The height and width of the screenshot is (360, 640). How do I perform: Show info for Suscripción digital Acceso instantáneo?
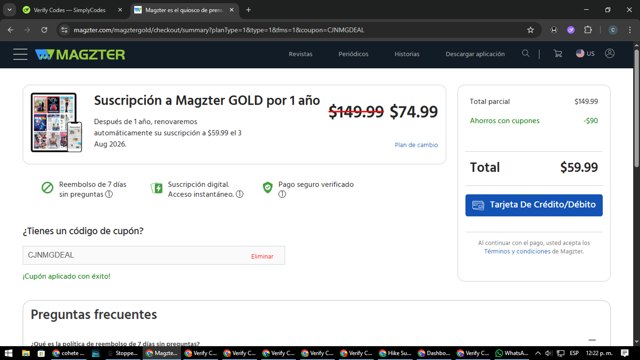point(240,194)
